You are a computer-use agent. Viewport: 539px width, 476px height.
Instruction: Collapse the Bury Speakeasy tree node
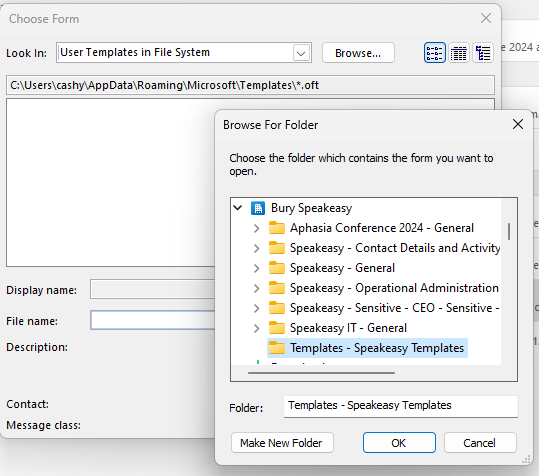pos(238,208)
